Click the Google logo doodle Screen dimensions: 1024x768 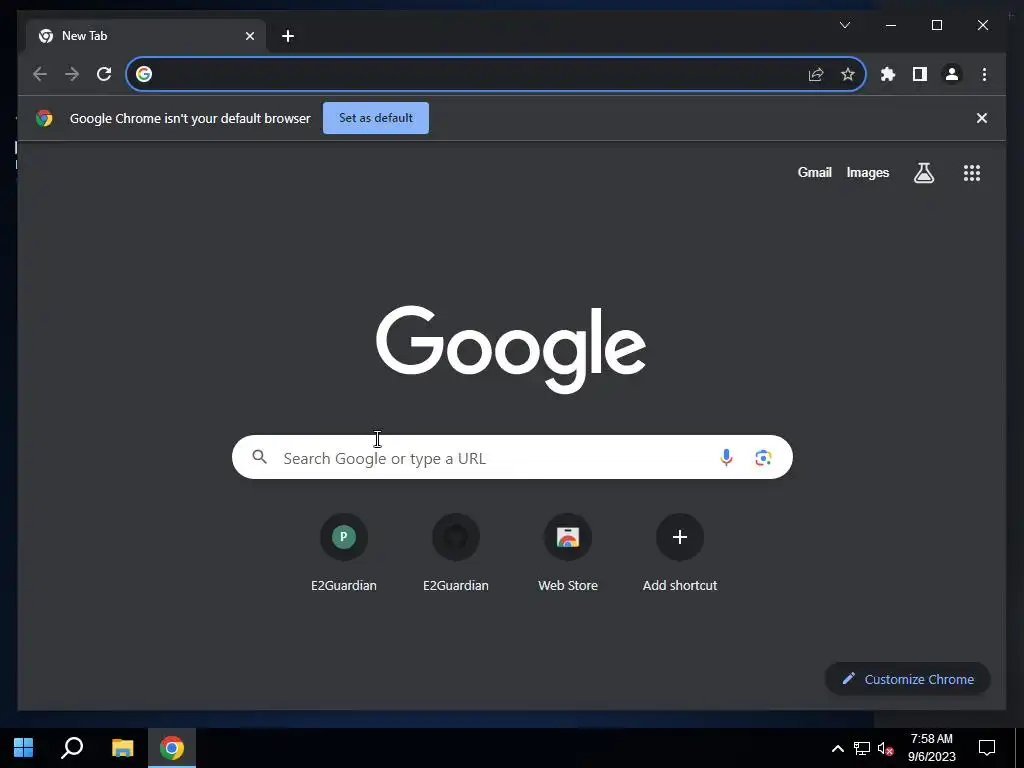coord(511,349)
